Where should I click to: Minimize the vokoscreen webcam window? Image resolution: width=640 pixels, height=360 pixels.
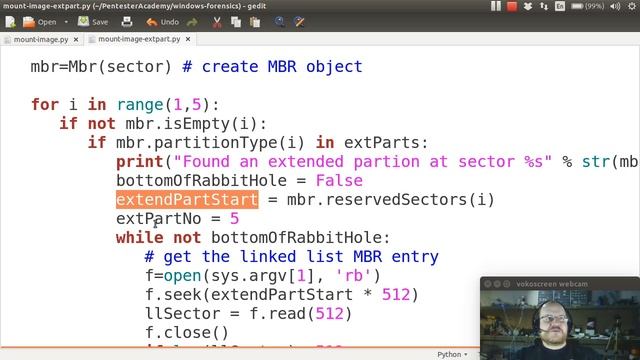(497, 284)
